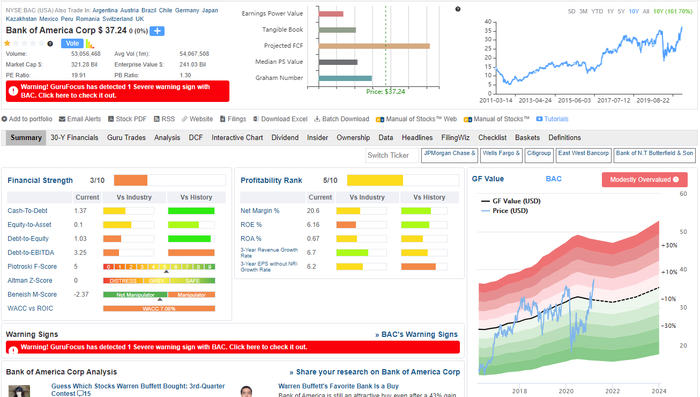Click the Modestly Overvalued badge

[x=644, y=180]
